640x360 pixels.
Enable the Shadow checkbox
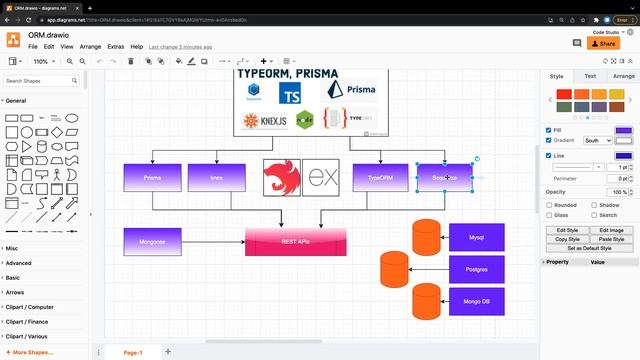click(x=594, y=205)
